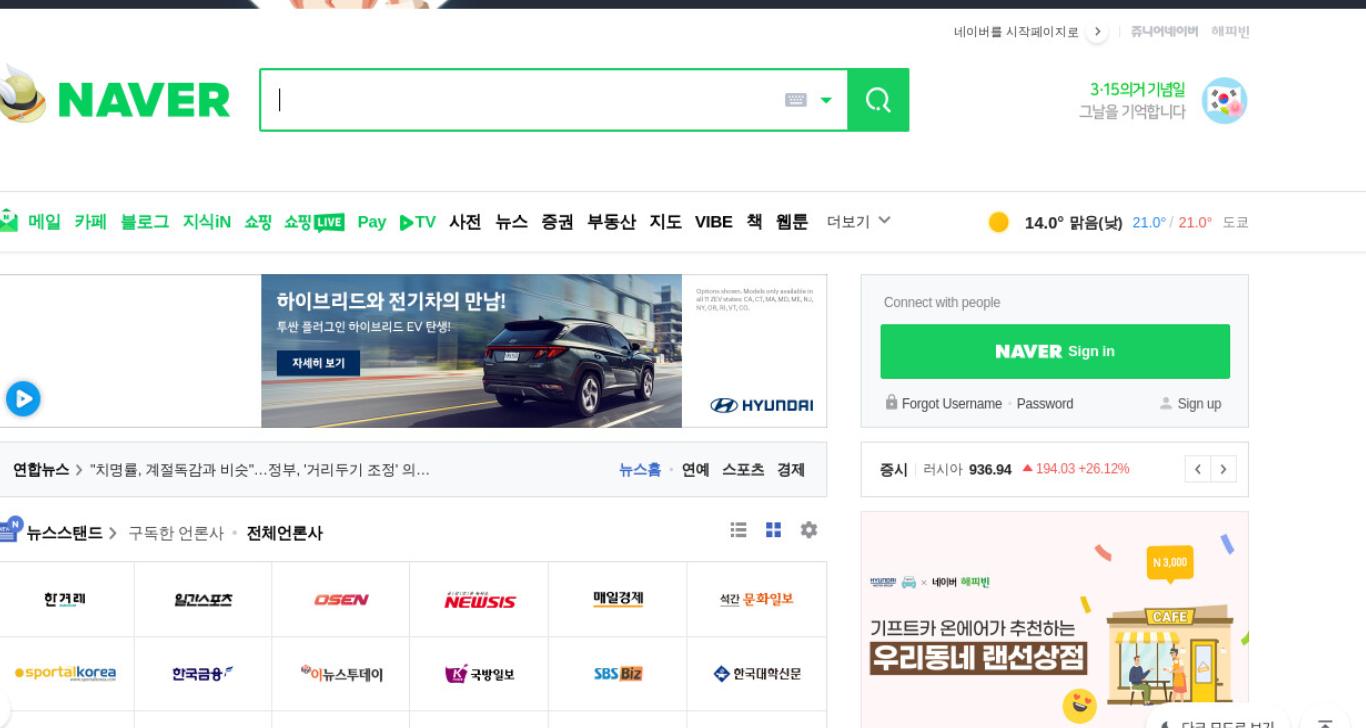The width and height of the screenshot is (1366, 728).
Task: Click the Sign up link
Action: pos(1199,404)
